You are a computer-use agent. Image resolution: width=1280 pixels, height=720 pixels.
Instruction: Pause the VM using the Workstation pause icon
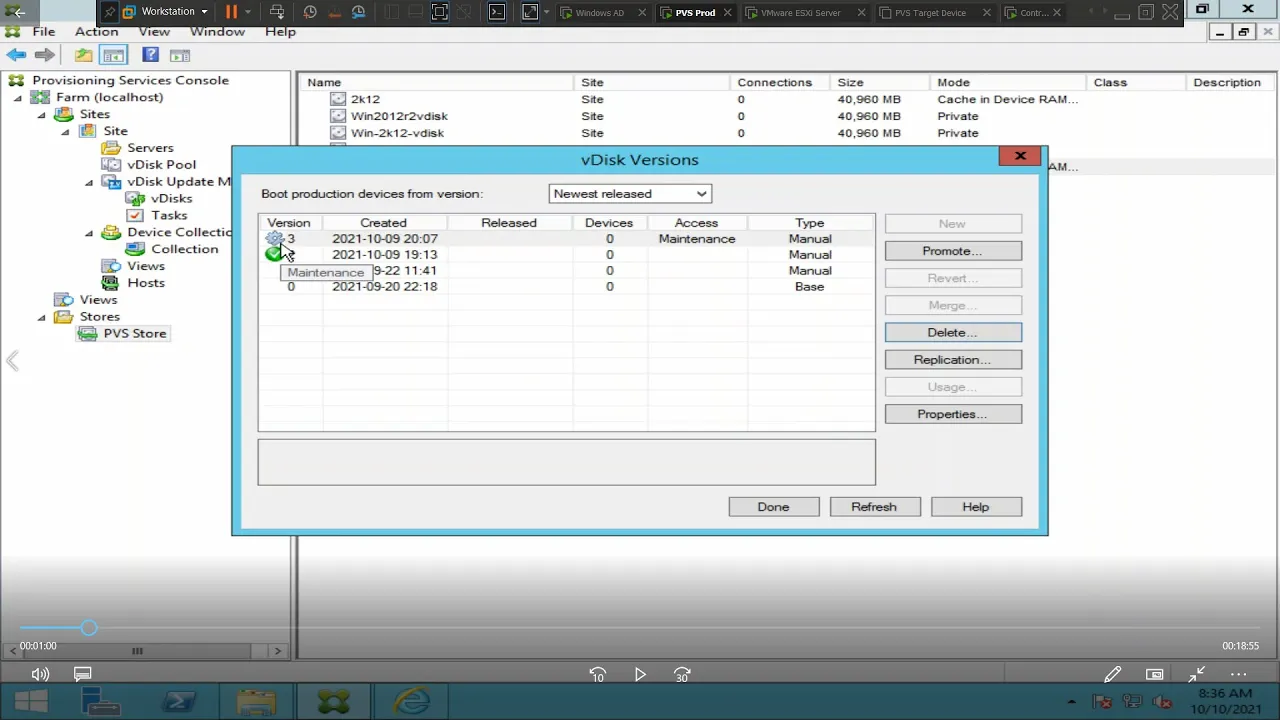point(231,12)
